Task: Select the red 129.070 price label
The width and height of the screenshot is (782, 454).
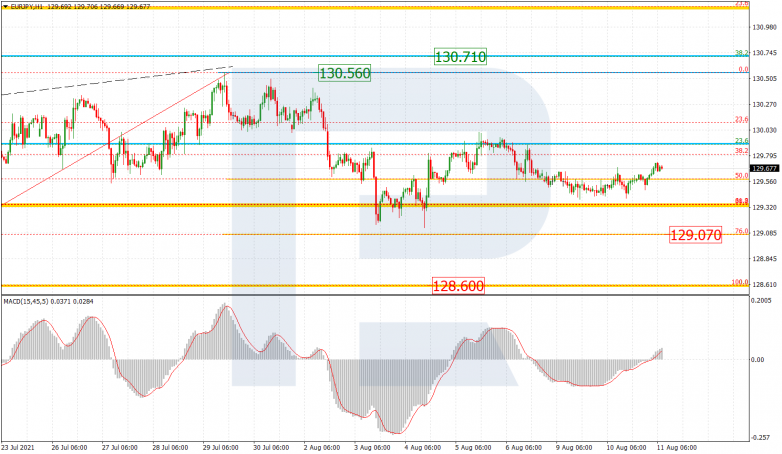Action: click(696, 234)
